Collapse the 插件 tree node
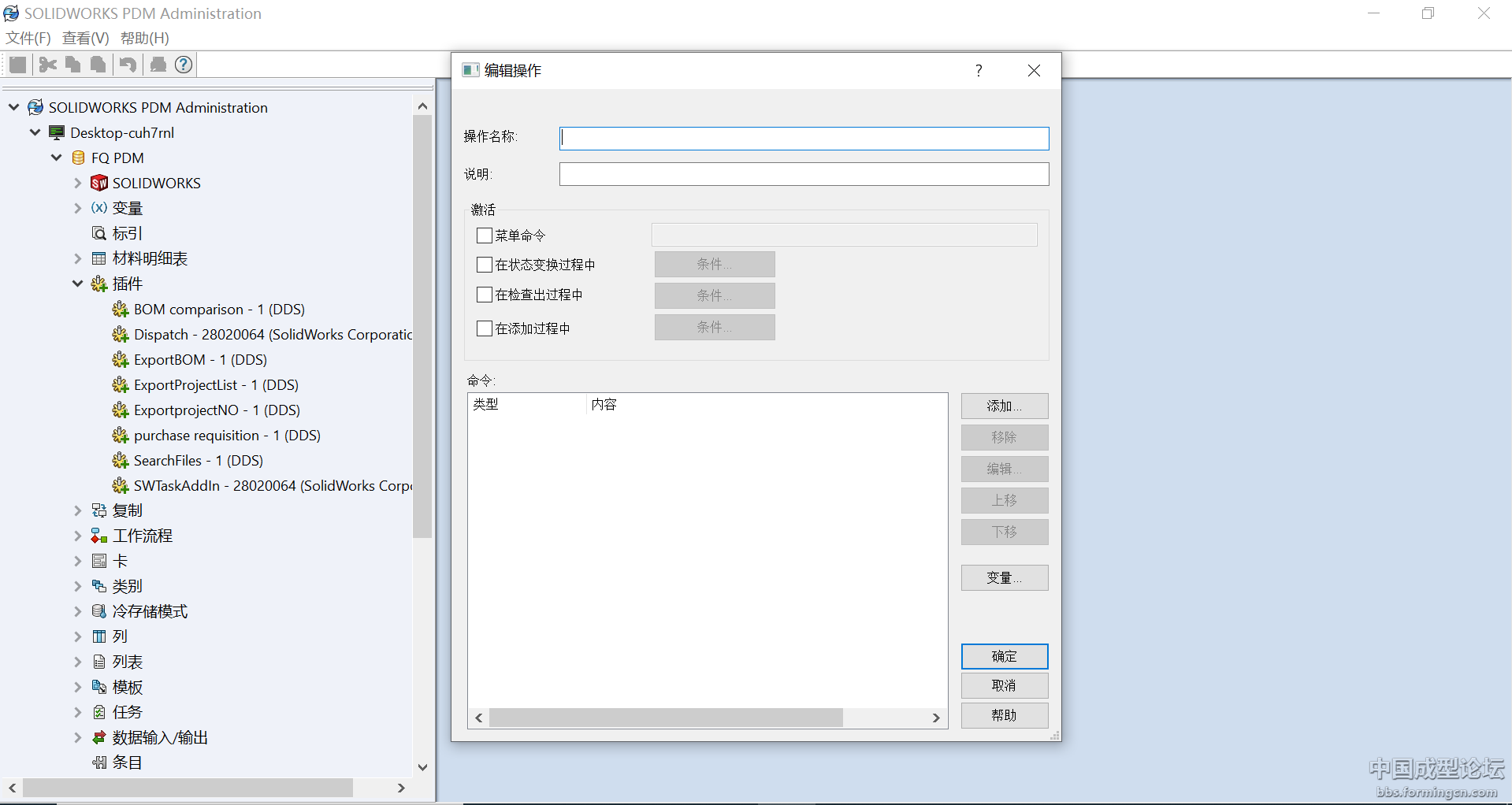The height and width of the screenshot is (805, 1512). pyautogui.click(x=77, y=284)
